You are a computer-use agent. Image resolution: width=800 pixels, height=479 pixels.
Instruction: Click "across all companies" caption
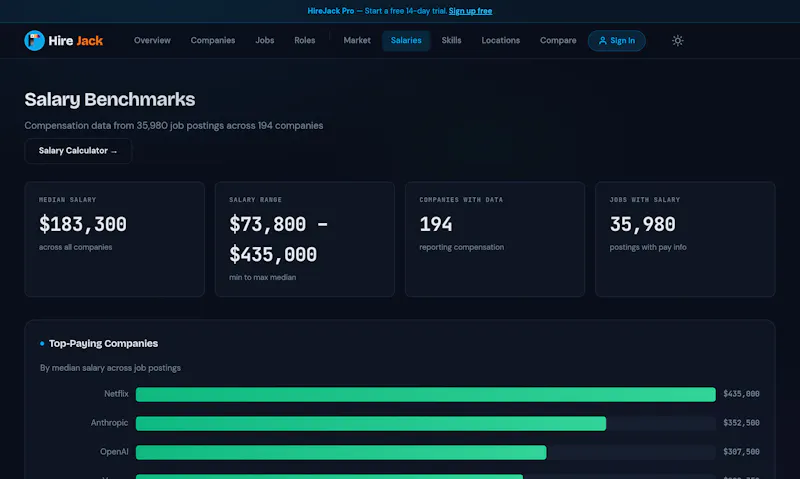click(x=76, y=247)
